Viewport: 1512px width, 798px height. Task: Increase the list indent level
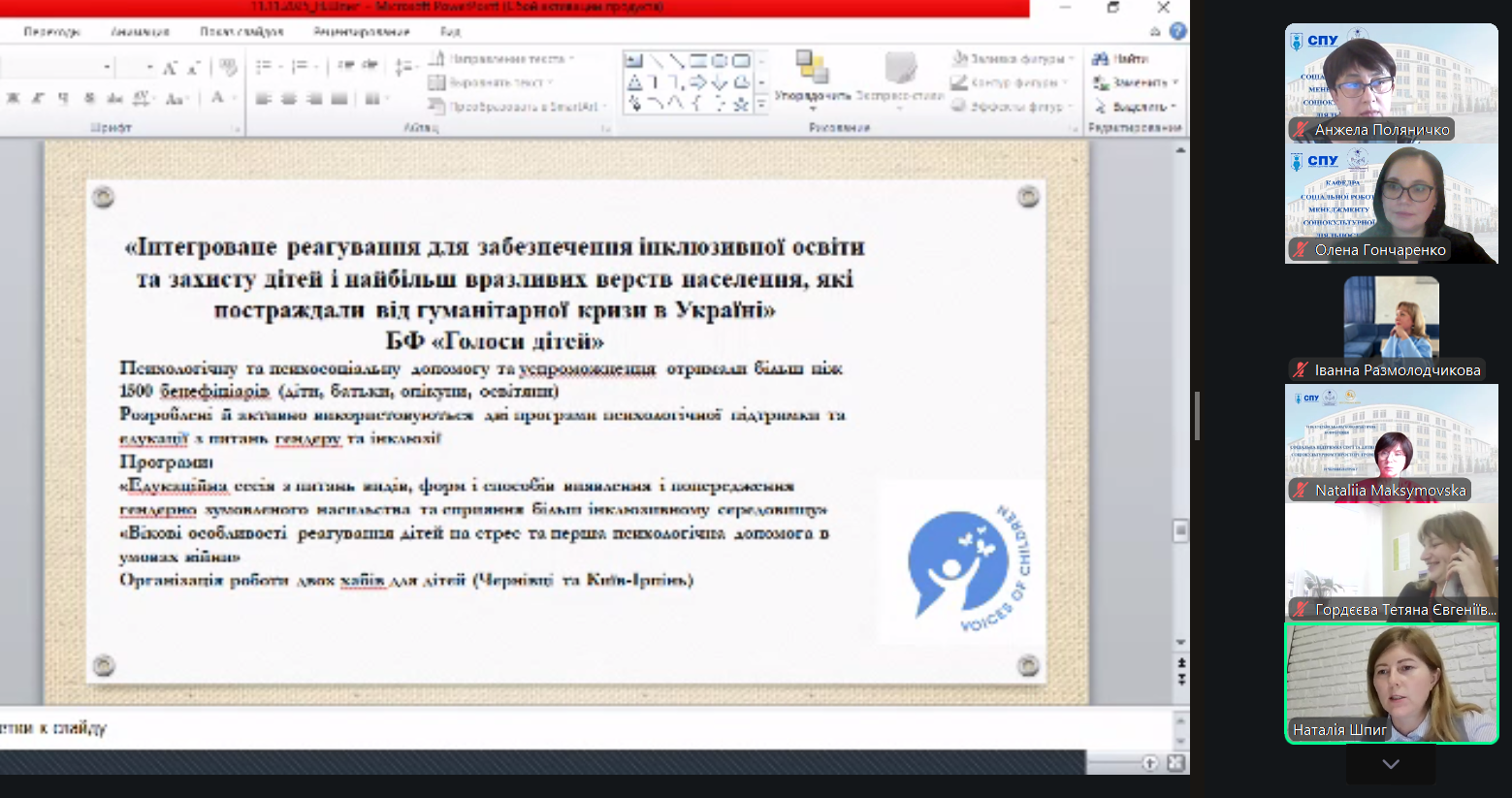point(370,66)
